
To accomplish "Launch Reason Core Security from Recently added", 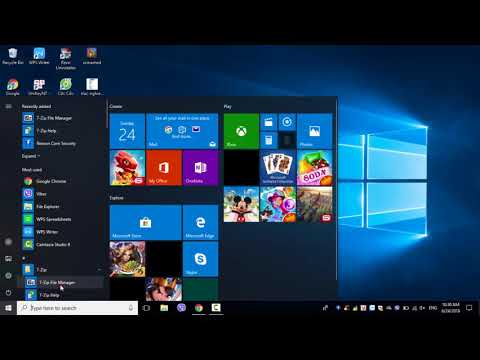I will (62, 143).
